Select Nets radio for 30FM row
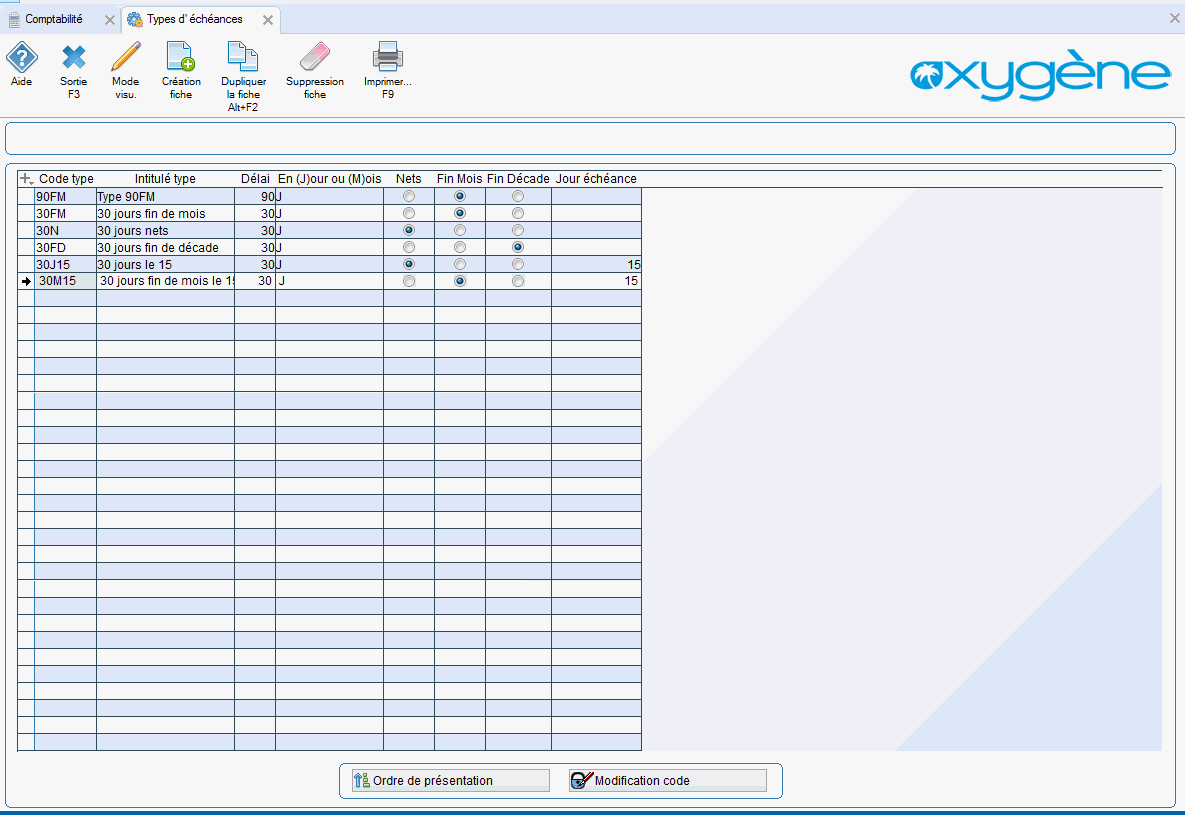The image size is (1185, 815). pos(409,214)
